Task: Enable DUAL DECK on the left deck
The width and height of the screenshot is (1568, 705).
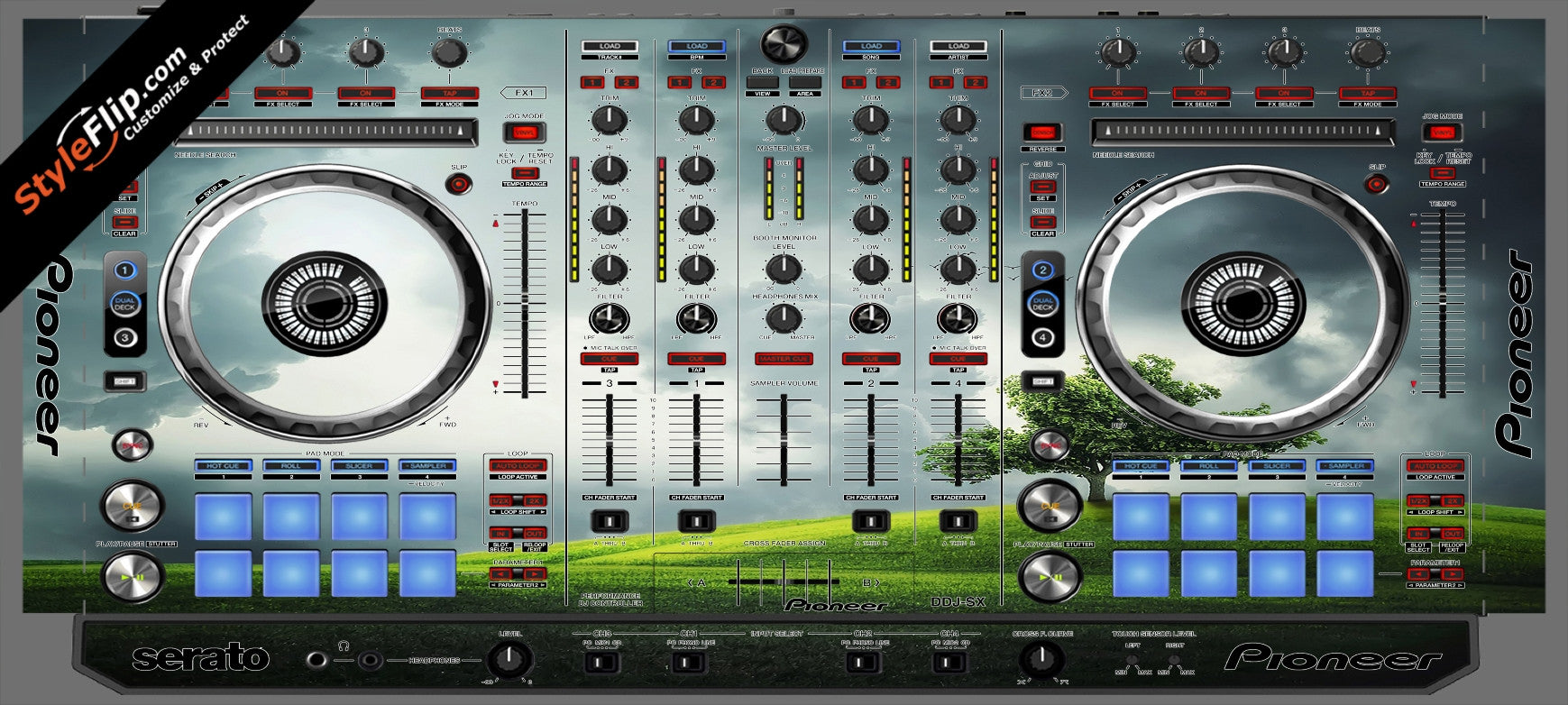Action: click(125, 304)
